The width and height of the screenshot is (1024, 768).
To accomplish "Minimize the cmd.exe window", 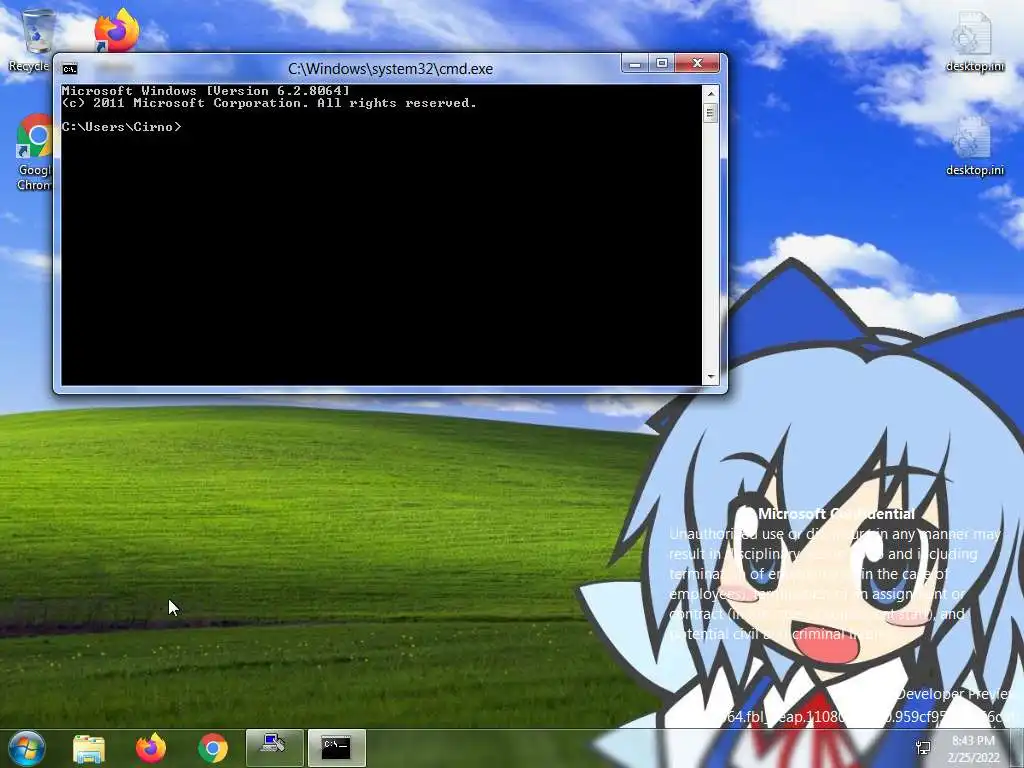I will [634, 63].
